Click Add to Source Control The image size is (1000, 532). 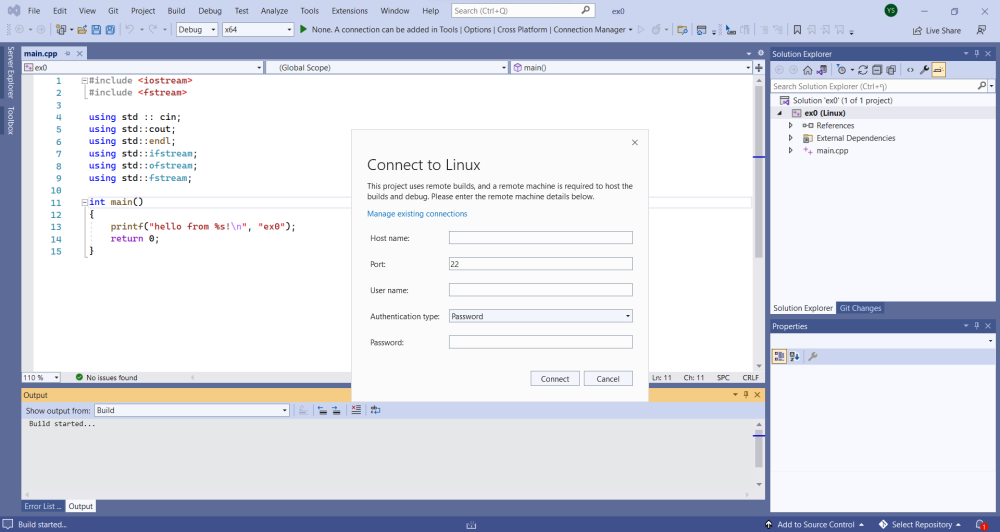point(814,524)
